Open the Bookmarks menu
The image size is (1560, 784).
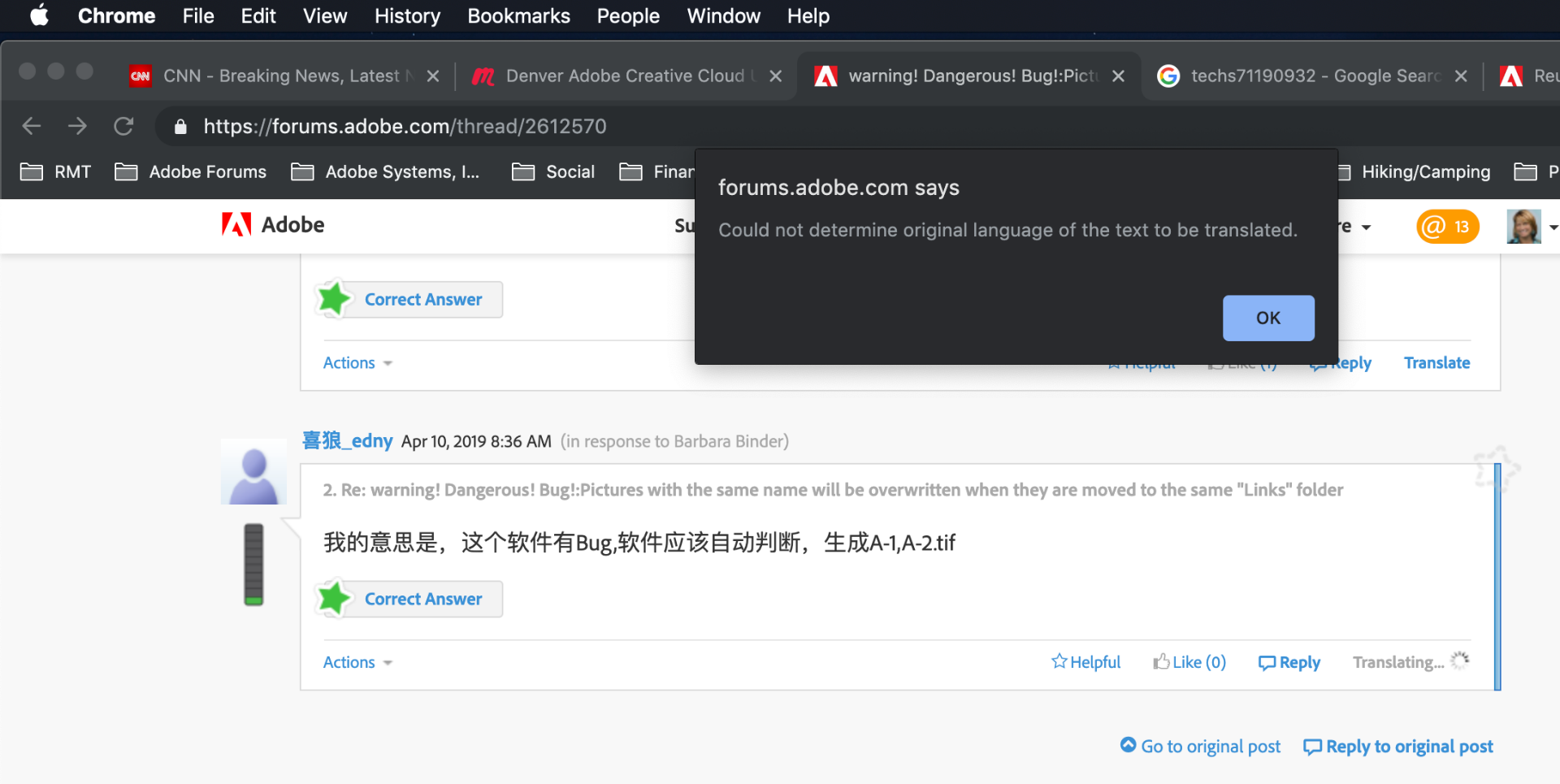click(x=518, y=15)
